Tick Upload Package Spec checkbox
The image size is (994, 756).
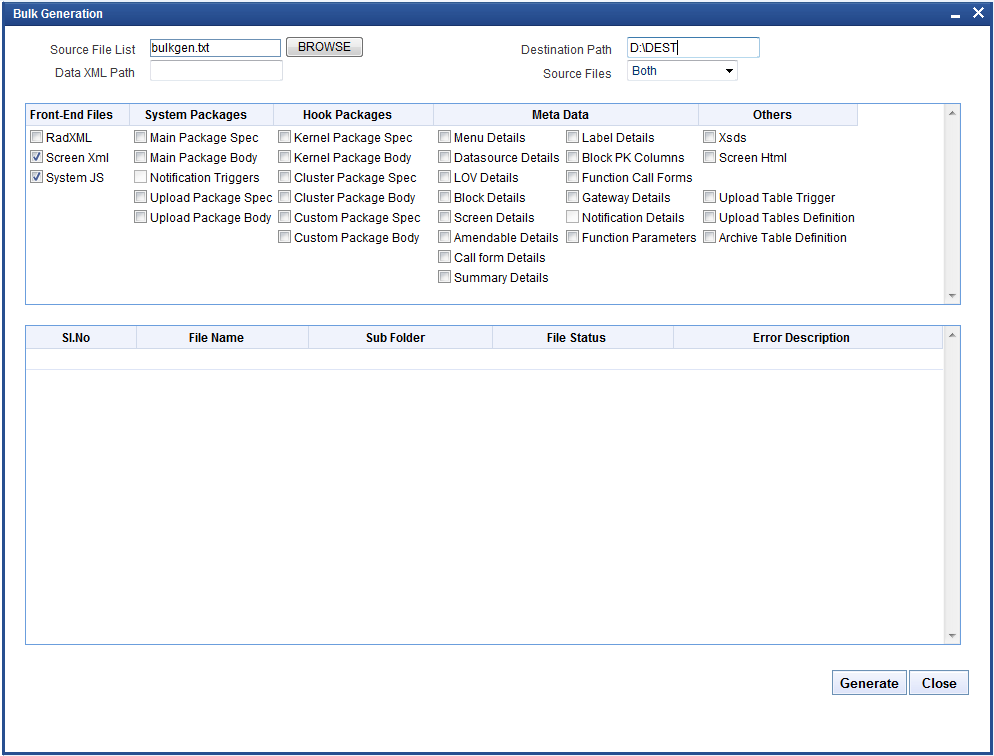(x=140, y=197)
